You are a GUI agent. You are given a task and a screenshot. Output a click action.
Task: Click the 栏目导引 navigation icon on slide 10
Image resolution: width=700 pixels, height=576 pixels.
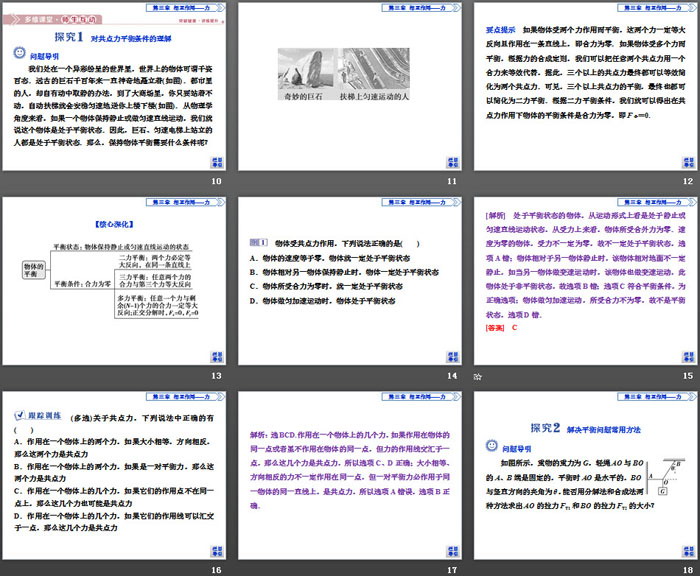coord(217,163)
